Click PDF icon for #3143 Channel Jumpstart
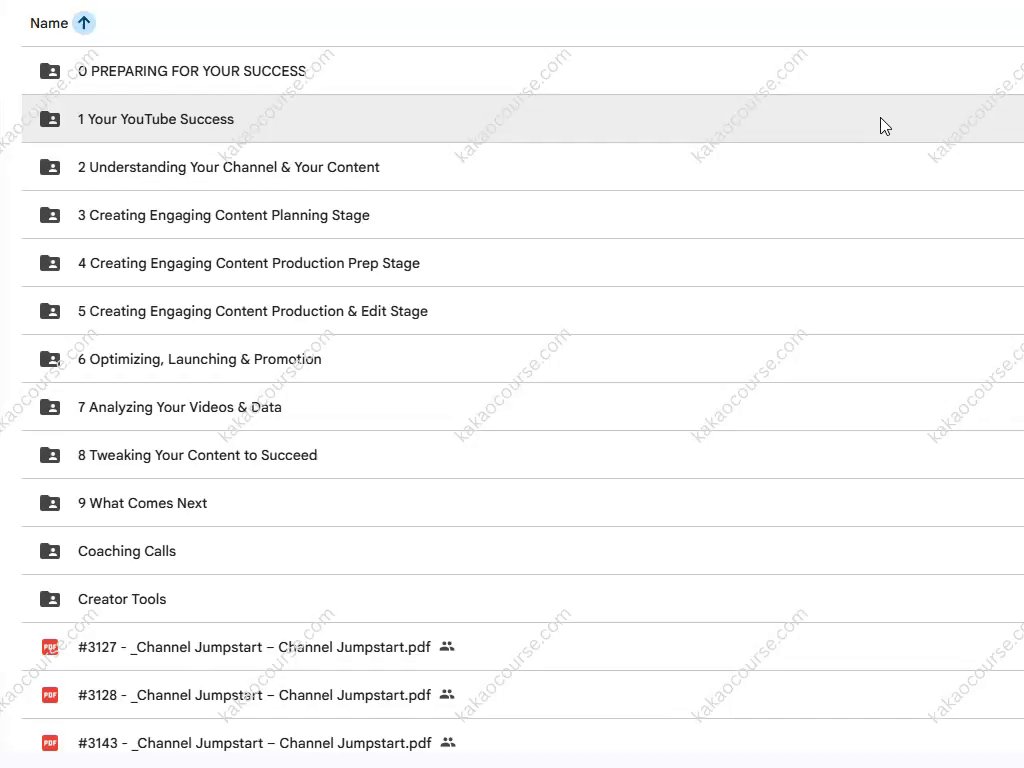The width and height of the screenshot is (1024, 768). coord(50,743)
